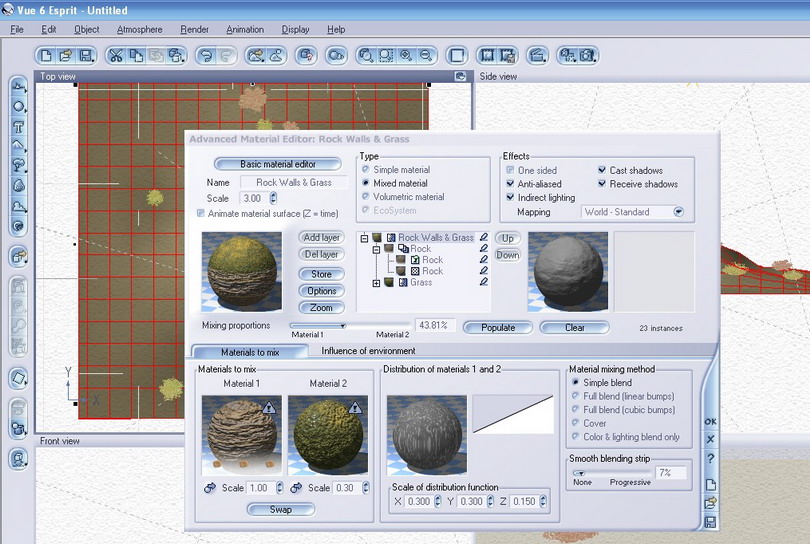Click the Z distribution scale stepper
This screenshot has height=544, width=810.
click(543, 501)
